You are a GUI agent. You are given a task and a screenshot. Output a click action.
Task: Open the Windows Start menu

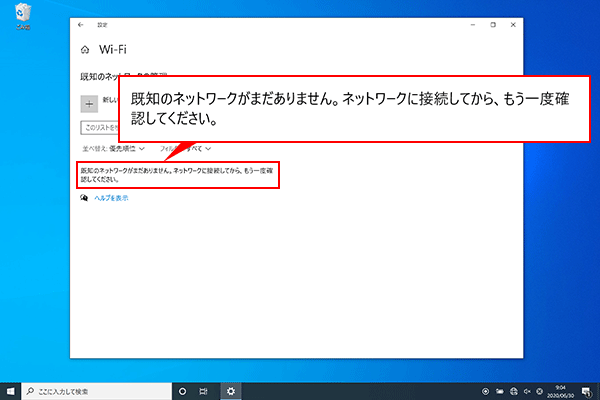[x=12, y=390]
